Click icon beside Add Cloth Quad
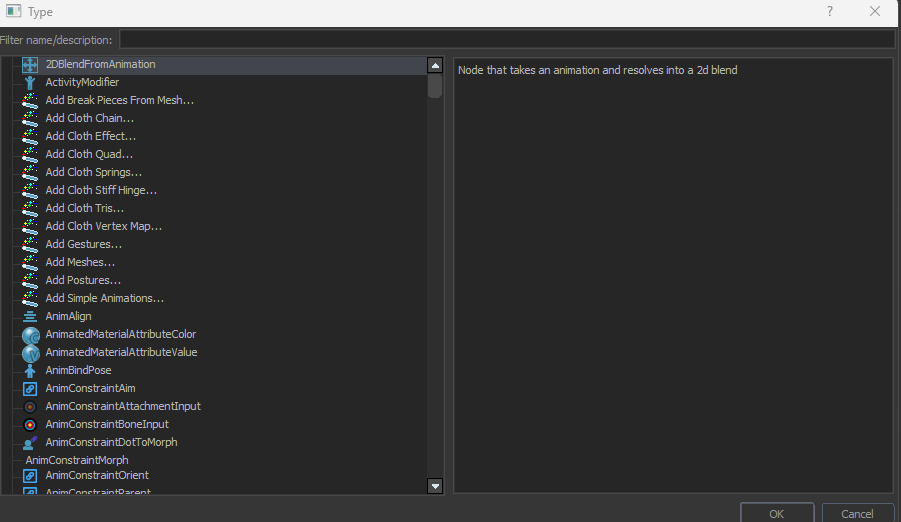This screenshot has width=901, height=522. 30,154
